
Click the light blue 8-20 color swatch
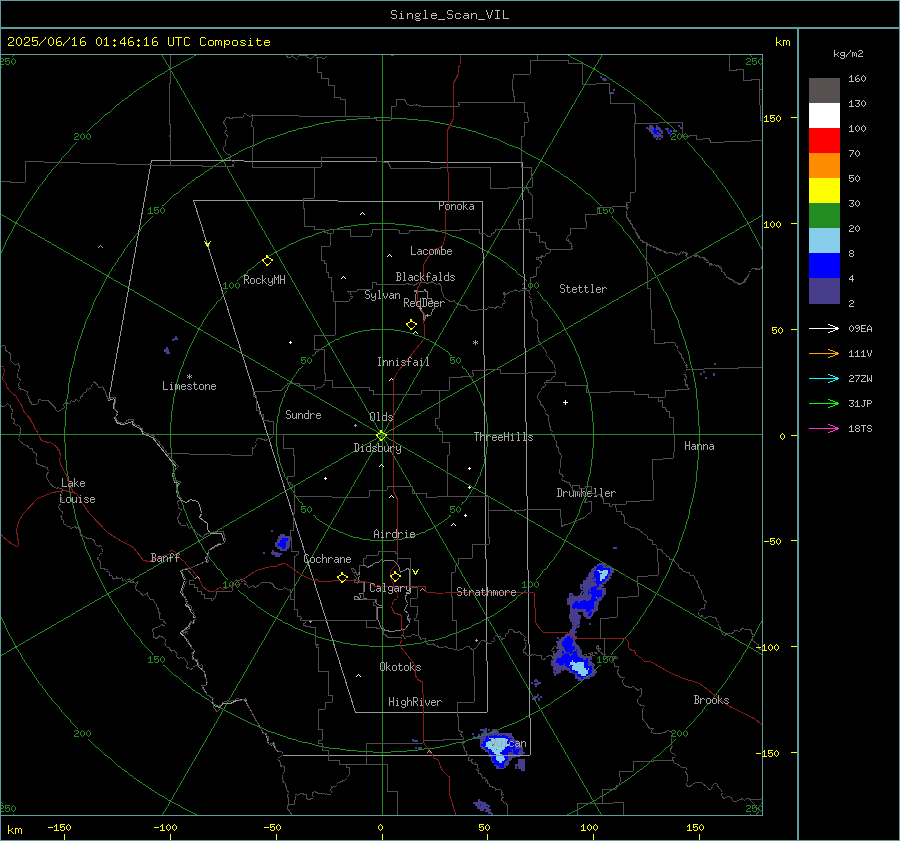click(824, 241)
